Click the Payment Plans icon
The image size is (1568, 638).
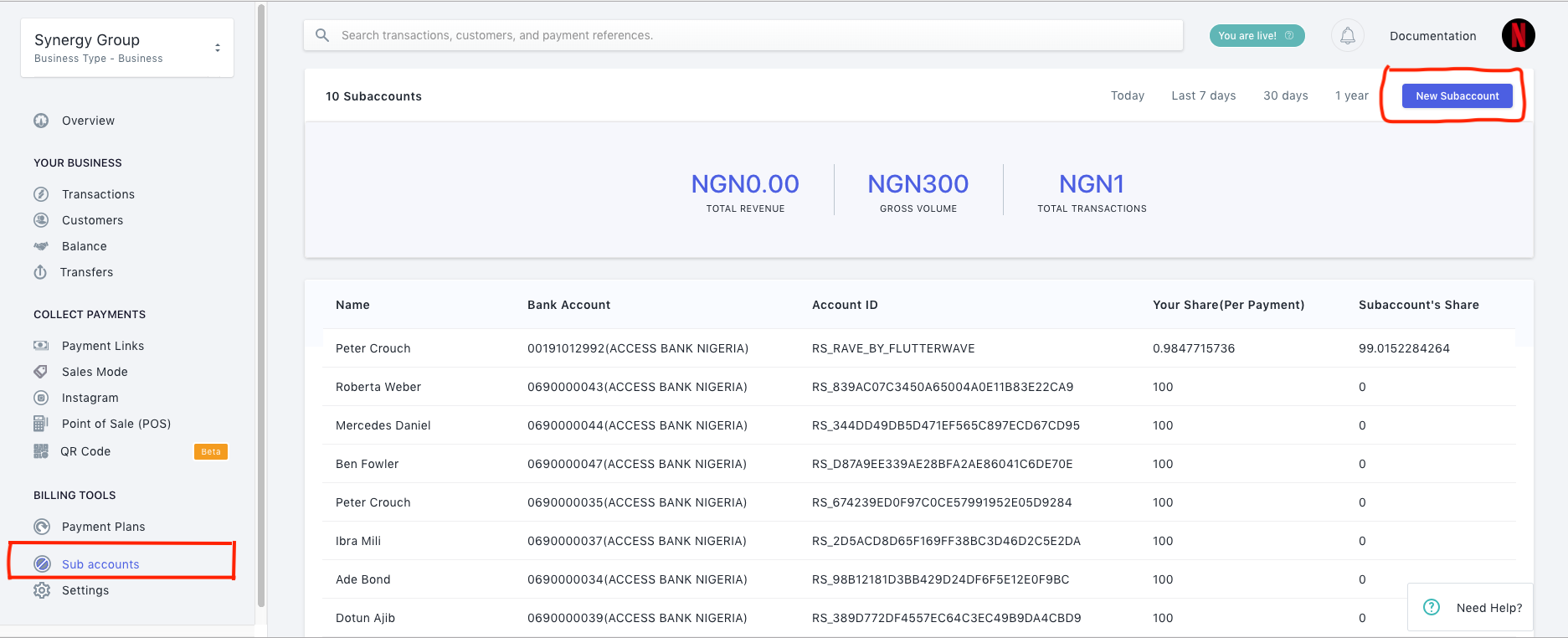coord(42,527)
